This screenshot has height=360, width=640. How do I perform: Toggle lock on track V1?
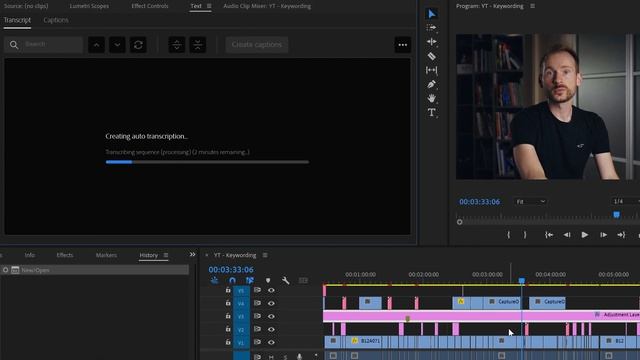[228, 342]
